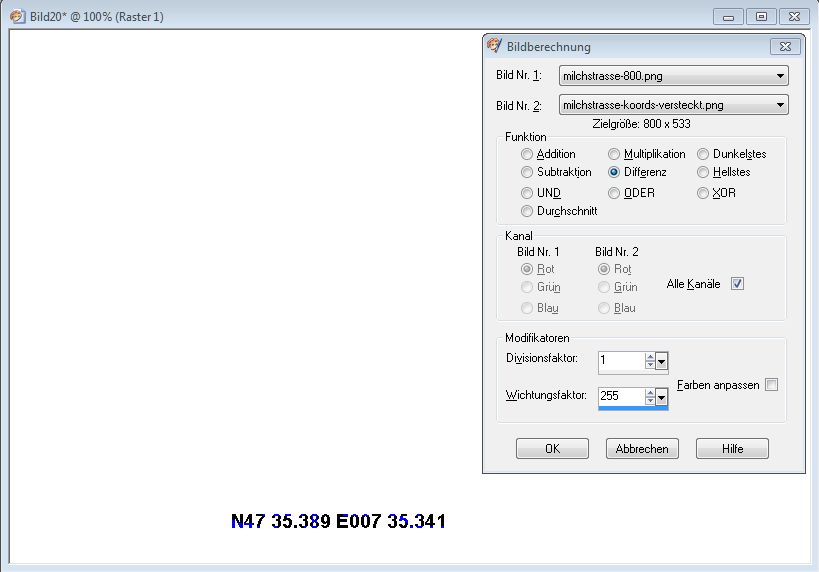The width and height of the screenshot is (819, 572).
Task: Increase Wichtungsfaktor with the up arrow
Action: click(650, 392)
